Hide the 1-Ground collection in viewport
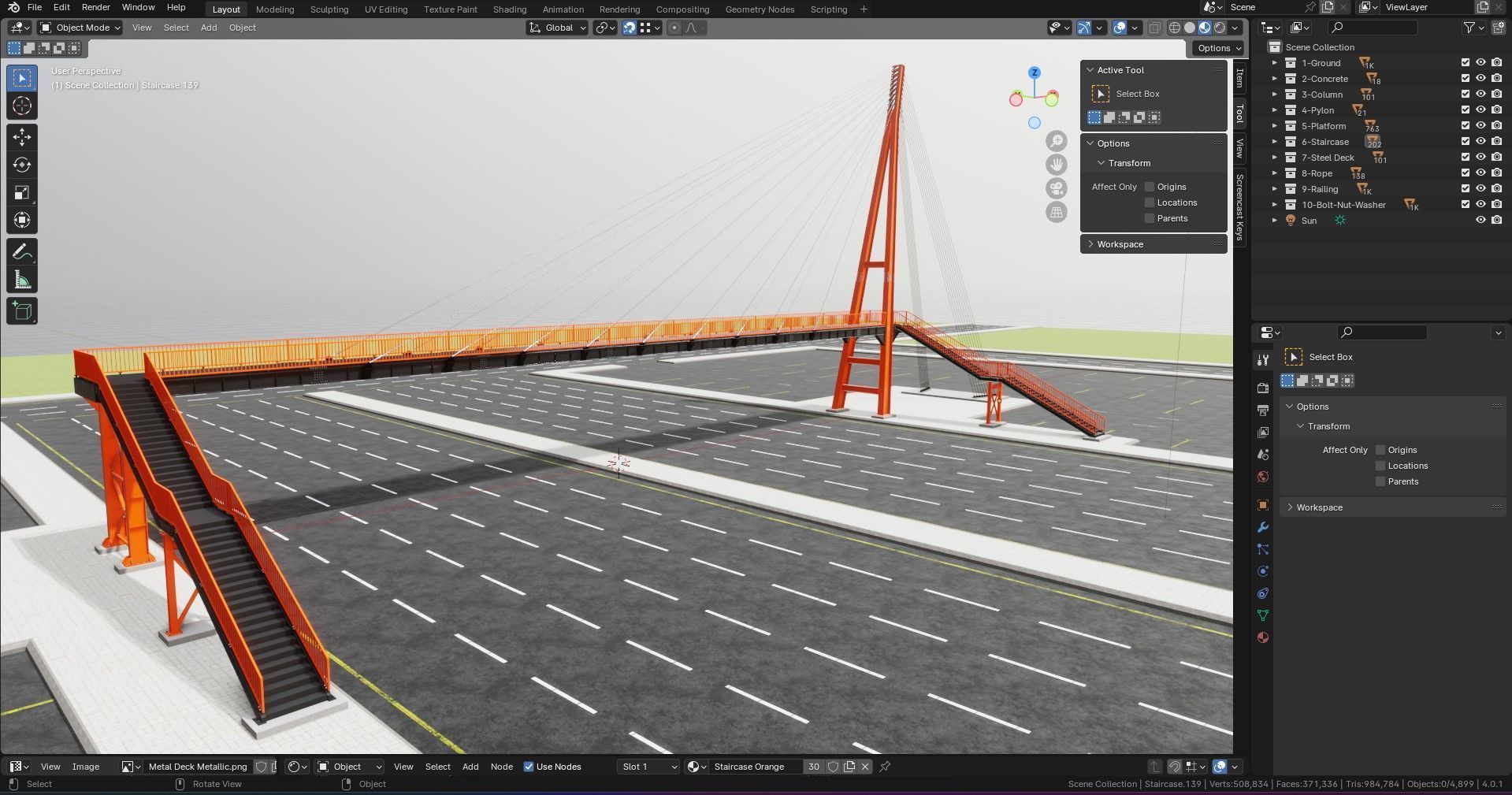1512x795 pixels. pyautogui.click(x=1480, y=63)
